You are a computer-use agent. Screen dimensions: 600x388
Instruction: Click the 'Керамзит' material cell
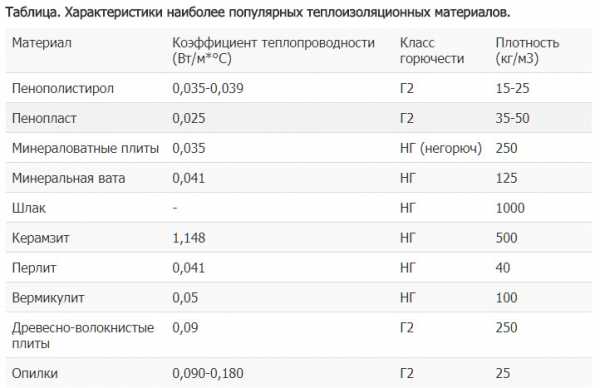tap(41, 238)
